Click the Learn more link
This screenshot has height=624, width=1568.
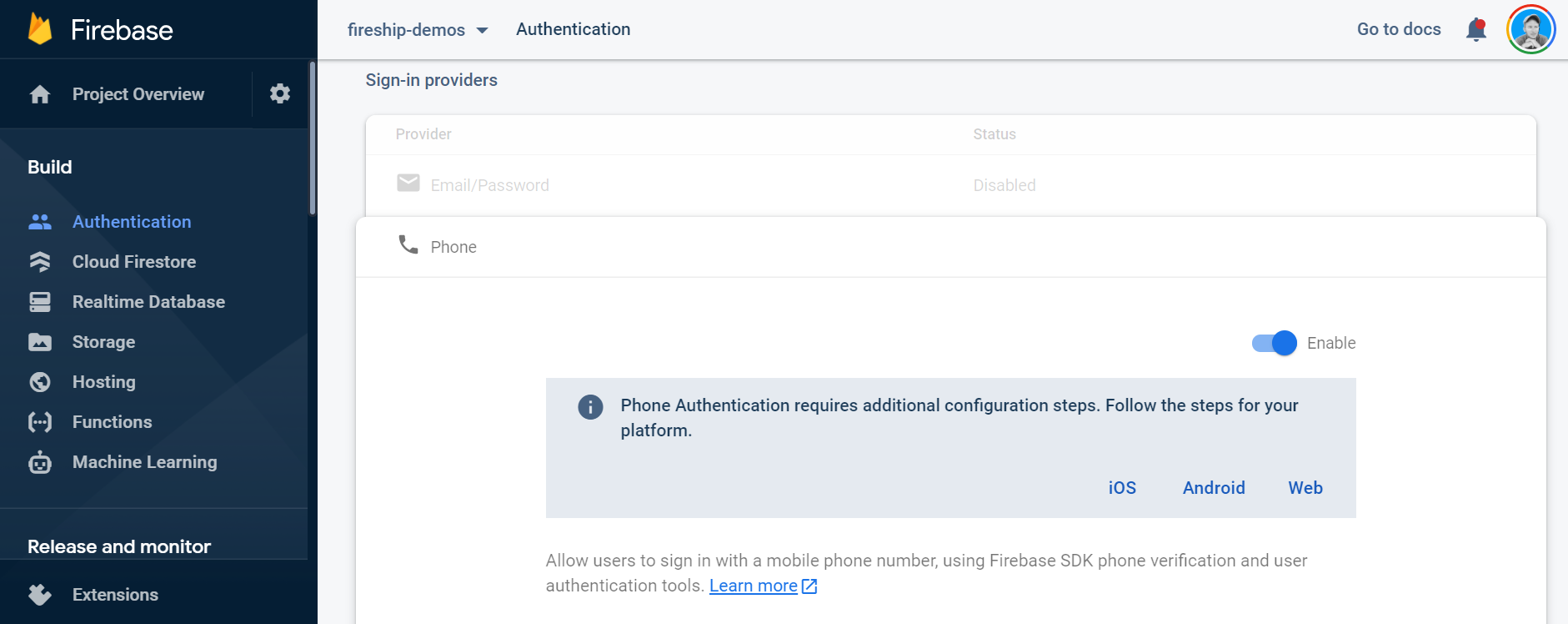tap(754, 586)
